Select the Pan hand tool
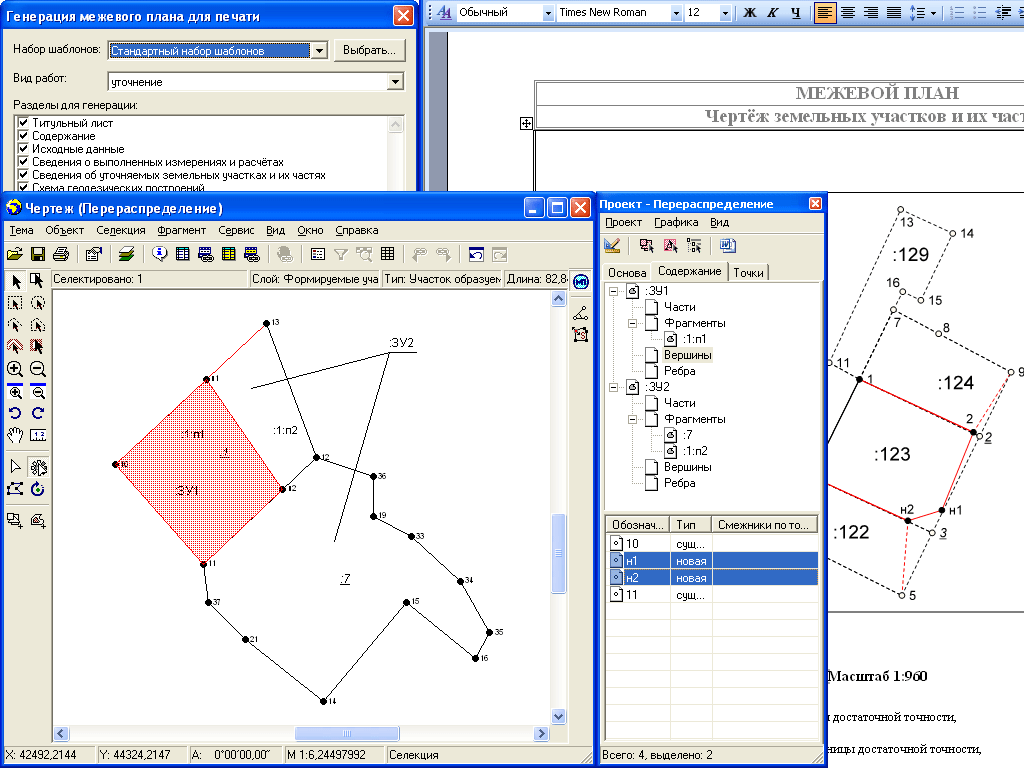The width and height of the screenshot is (1024, 768). [x=15, y=435]
